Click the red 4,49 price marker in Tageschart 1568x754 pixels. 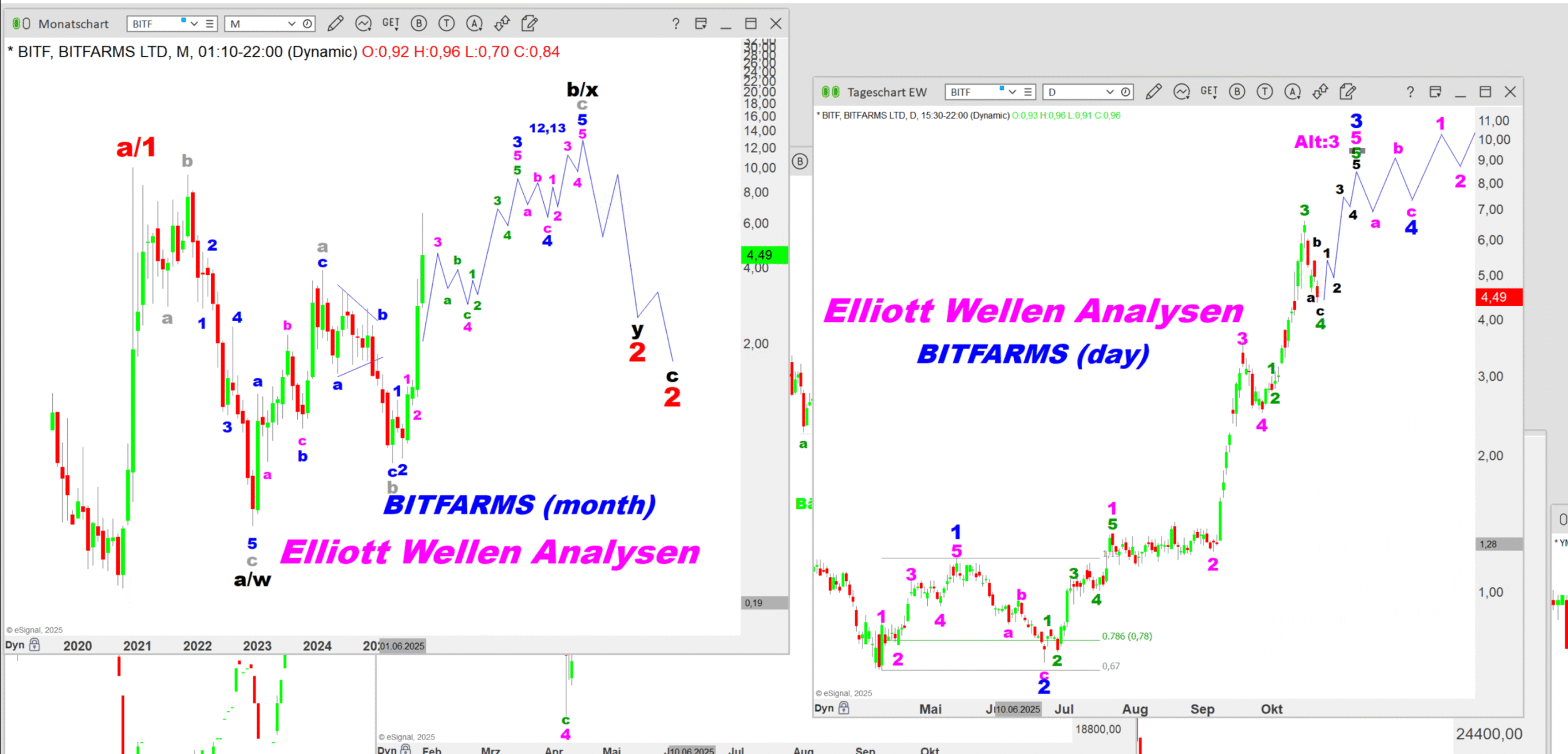pyautogui.click(x=1498, y=297)
